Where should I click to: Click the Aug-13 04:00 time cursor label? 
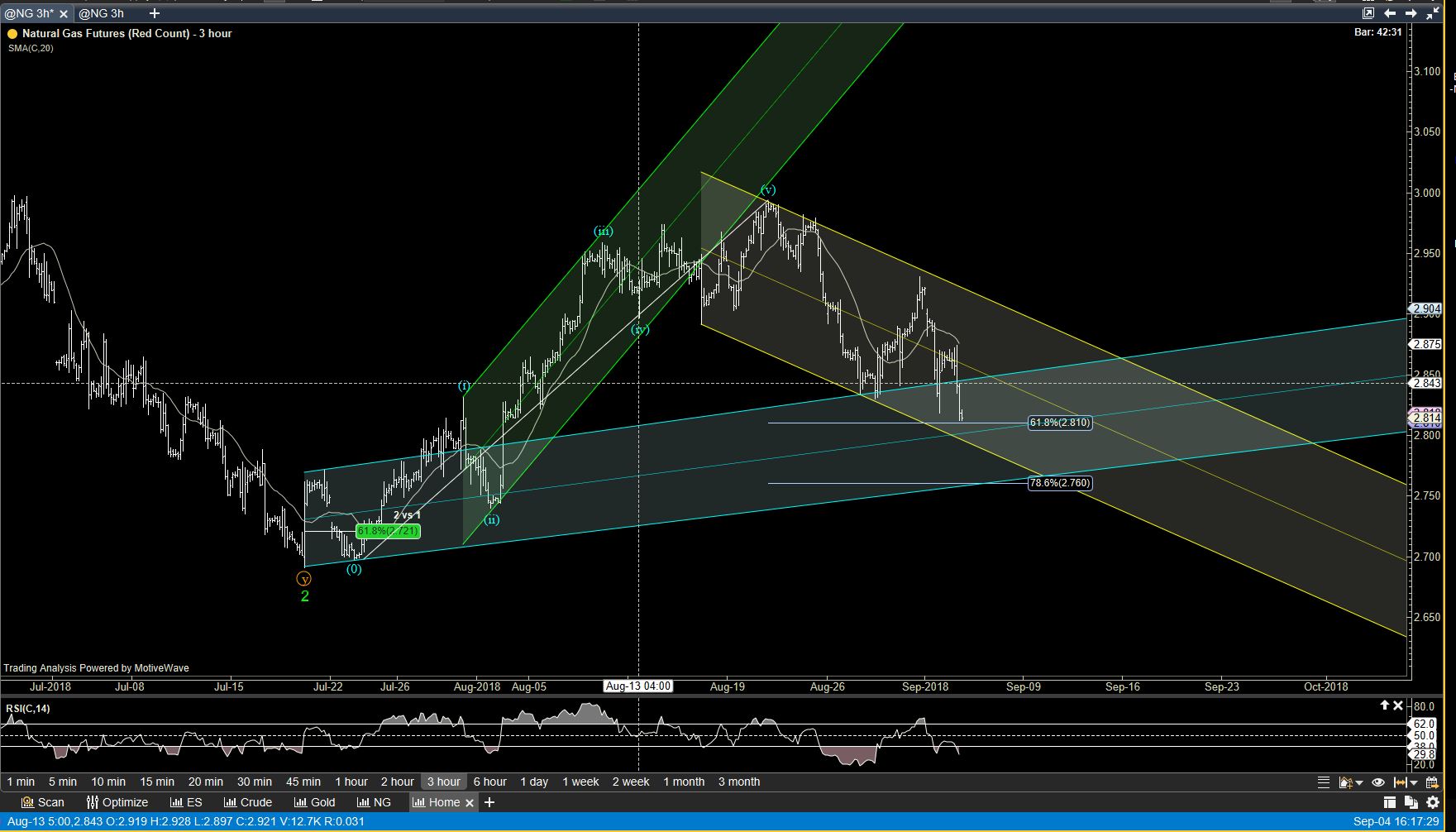pos(638,686)
